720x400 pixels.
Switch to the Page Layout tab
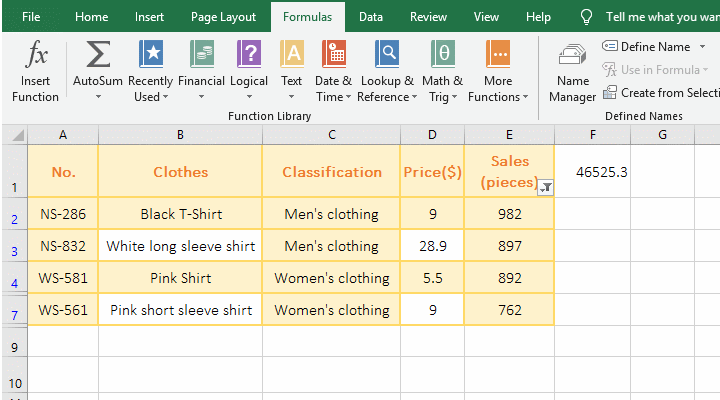click(x=223, y=17)
